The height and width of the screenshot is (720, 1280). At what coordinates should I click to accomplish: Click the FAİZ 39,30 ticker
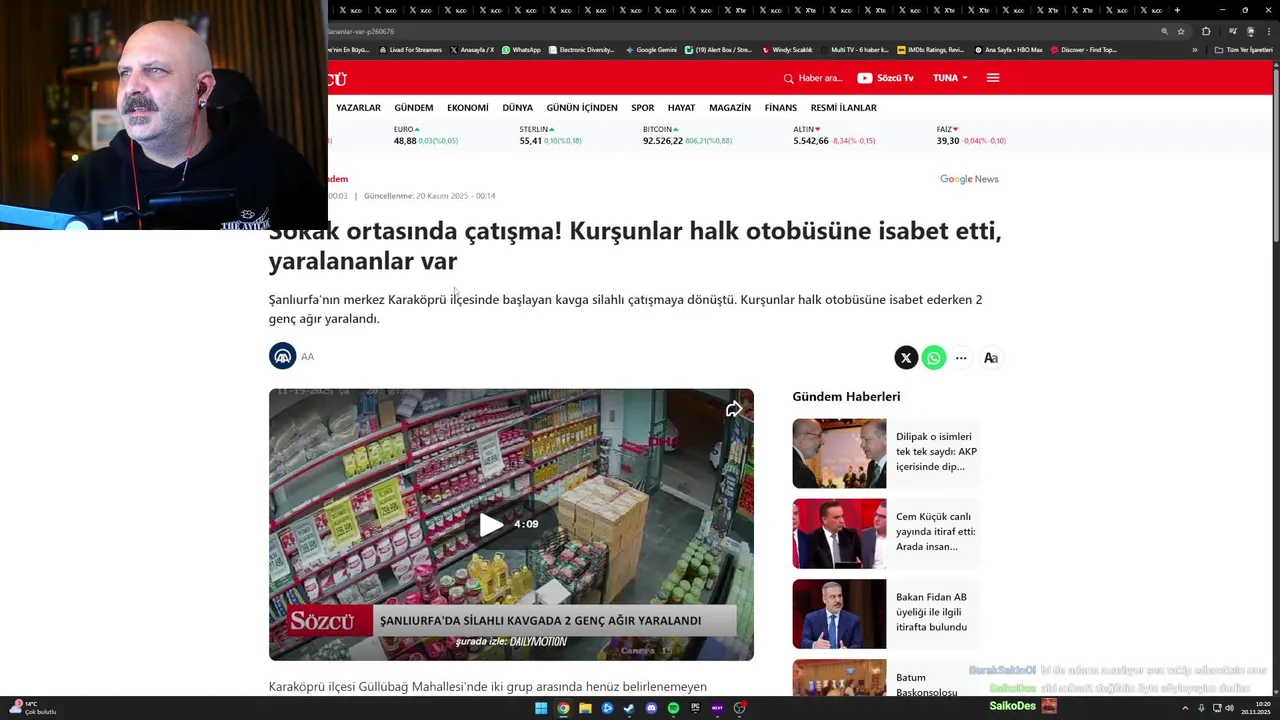tap(971, 135)
